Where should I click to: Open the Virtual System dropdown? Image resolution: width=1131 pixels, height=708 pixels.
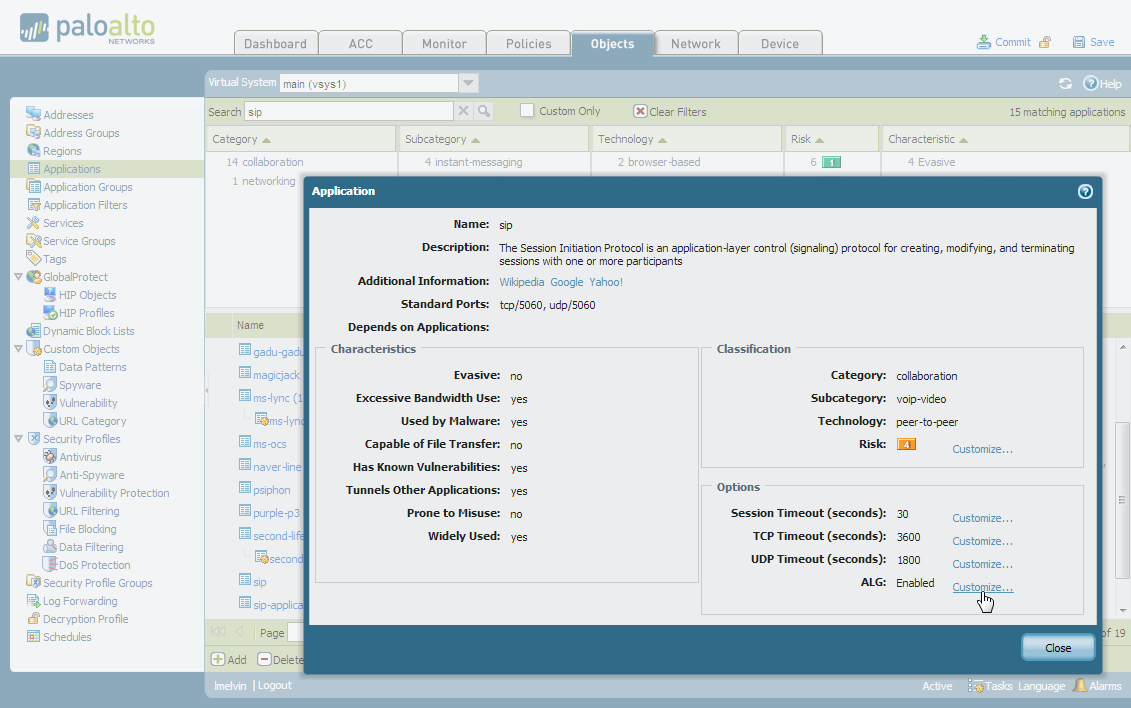tap(468, 84)
